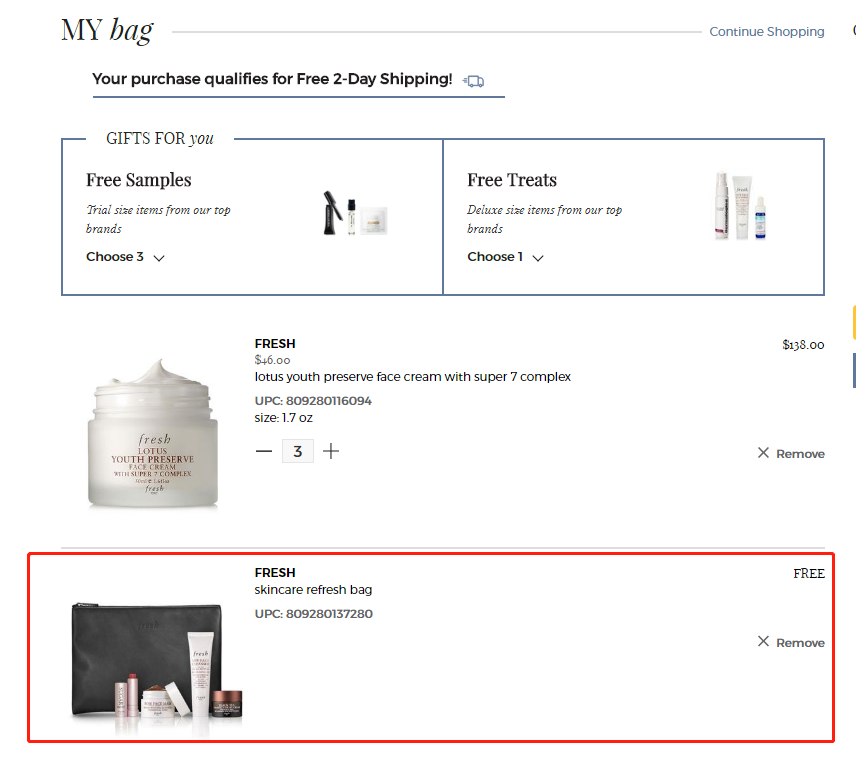Click the quantity field showing 3
856x758 pixels.
pyautogui.click(x=298, y=451)
